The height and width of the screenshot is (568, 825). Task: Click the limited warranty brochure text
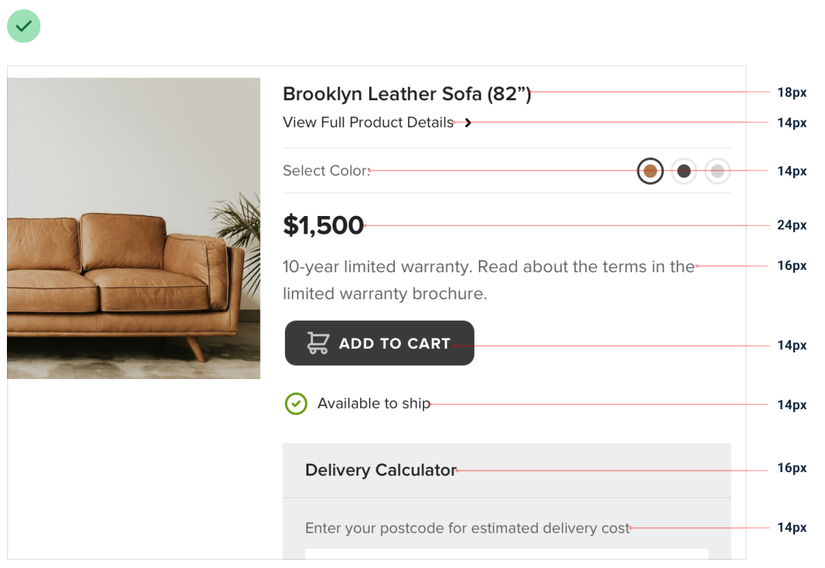point(385,293)
